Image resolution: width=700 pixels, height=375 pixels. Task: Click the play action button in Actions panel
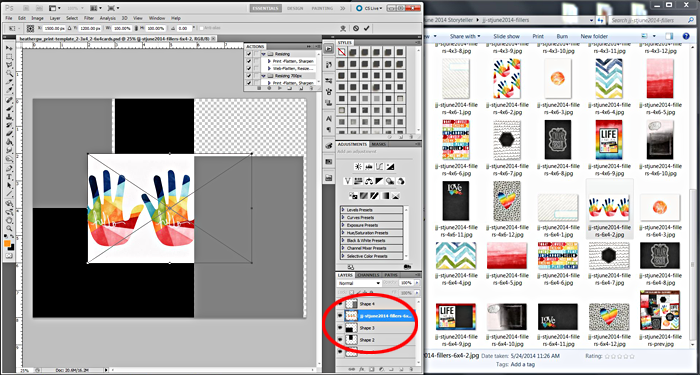coord(279,88)
